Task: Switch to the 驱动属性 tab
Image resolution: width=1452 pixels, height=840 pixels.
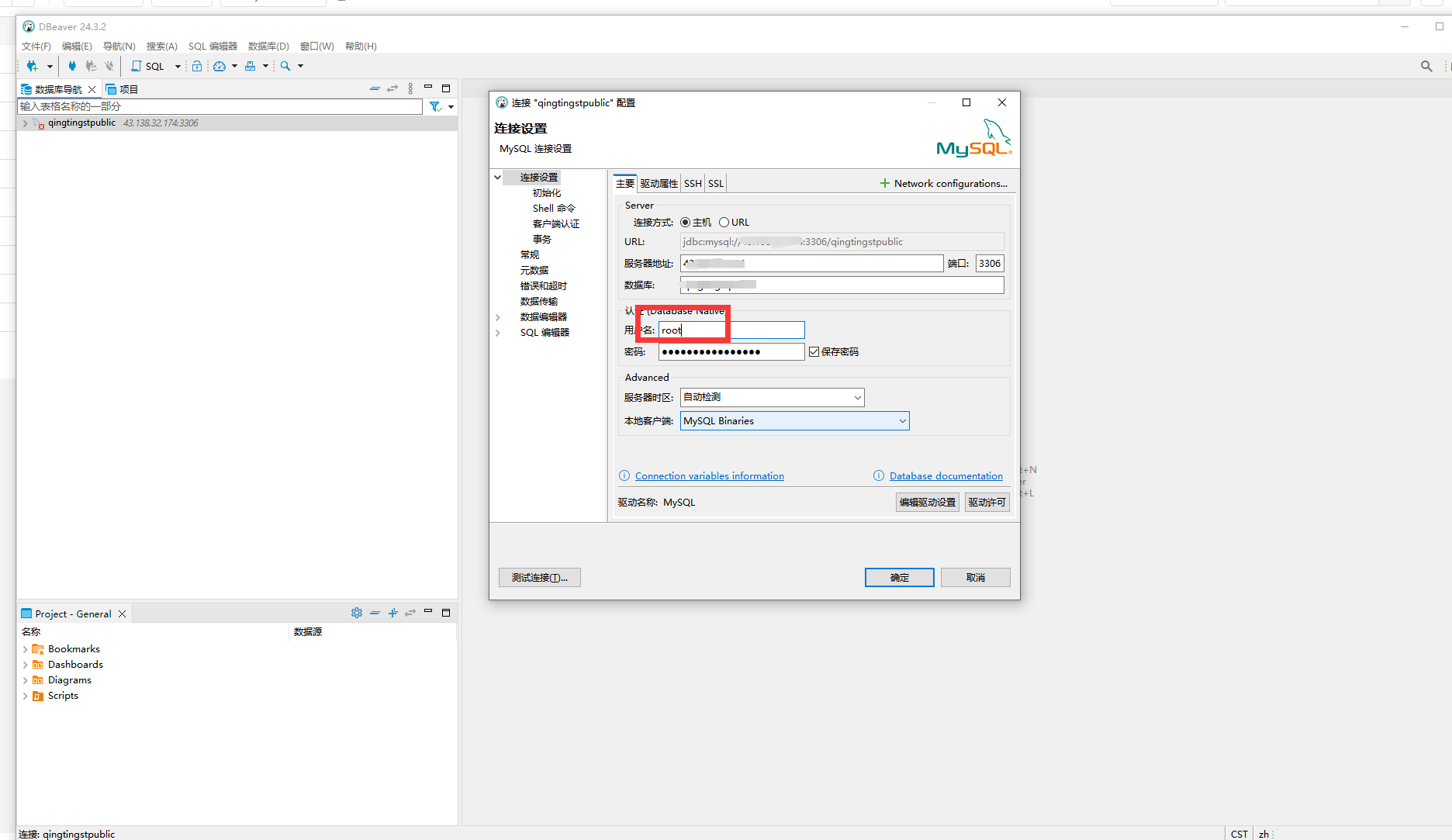Action: click(x=659, y=184)
